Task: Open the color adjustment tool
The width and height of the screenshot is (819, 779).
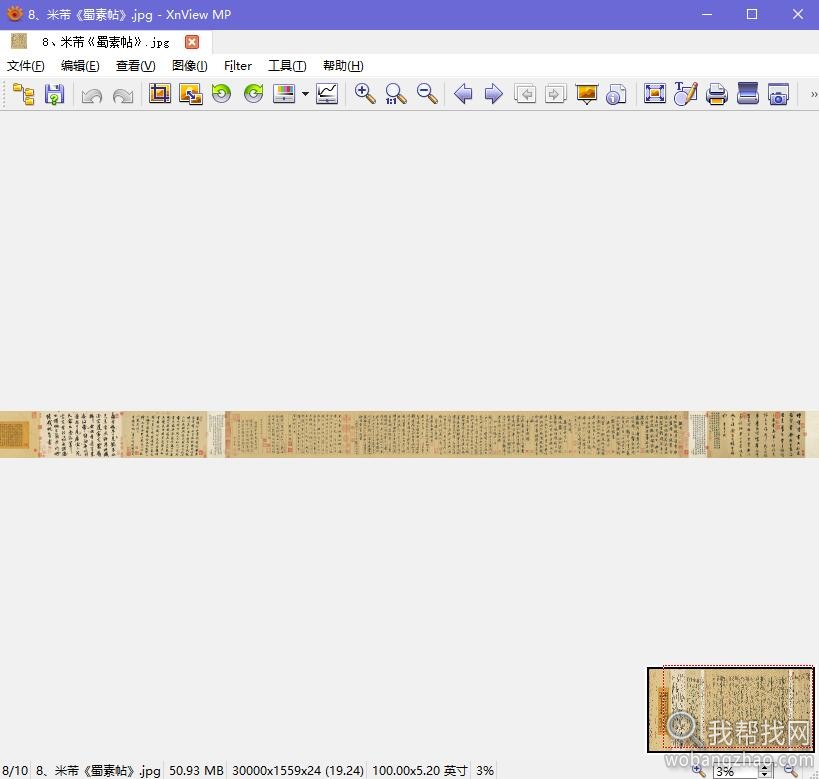Action: (284, 94)
